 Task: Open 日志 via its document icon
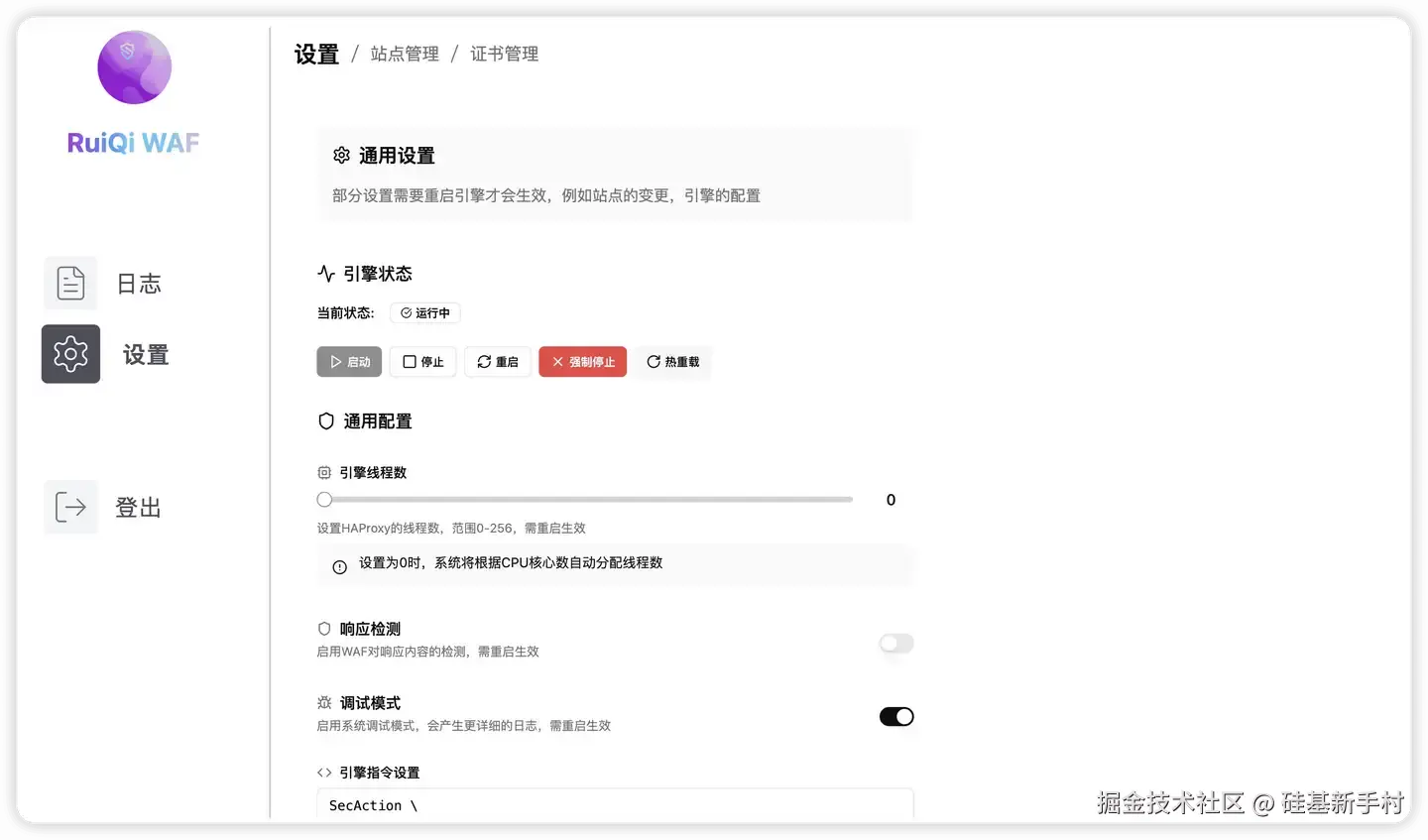(x=69, y=283)
